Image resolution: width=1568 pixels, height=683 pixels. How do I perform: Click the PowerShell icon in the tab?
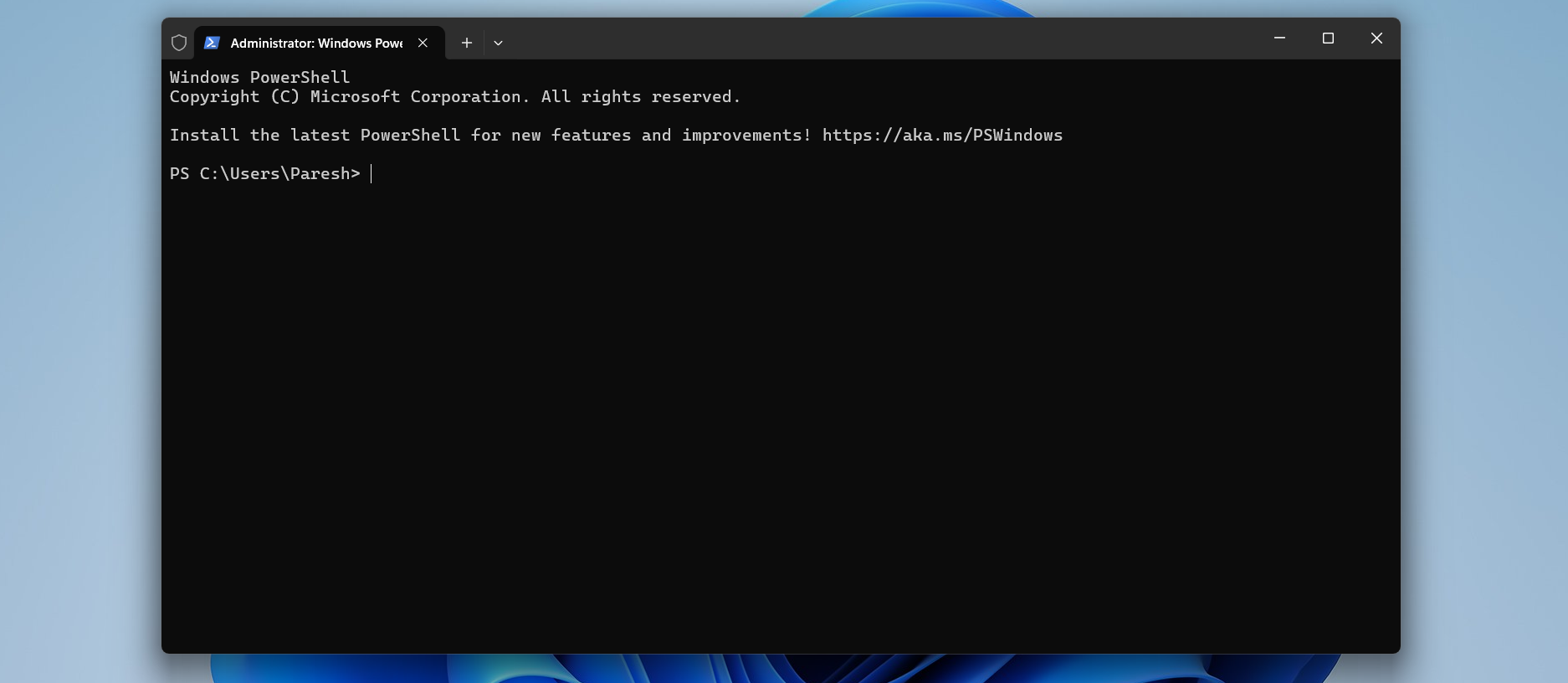(212, 43)
